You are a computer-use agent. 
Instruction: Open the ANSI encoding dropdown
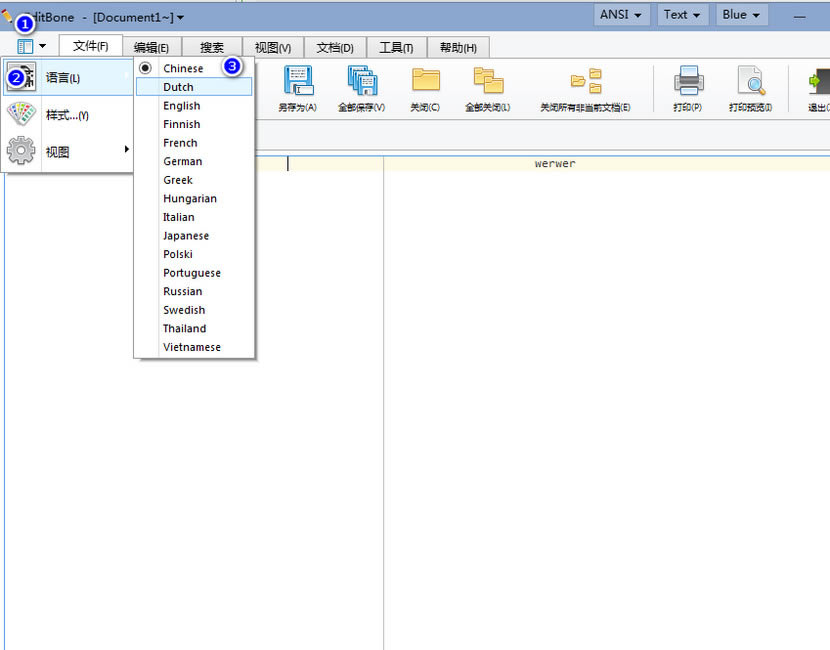pyautogui.click(x=621, y=15)
